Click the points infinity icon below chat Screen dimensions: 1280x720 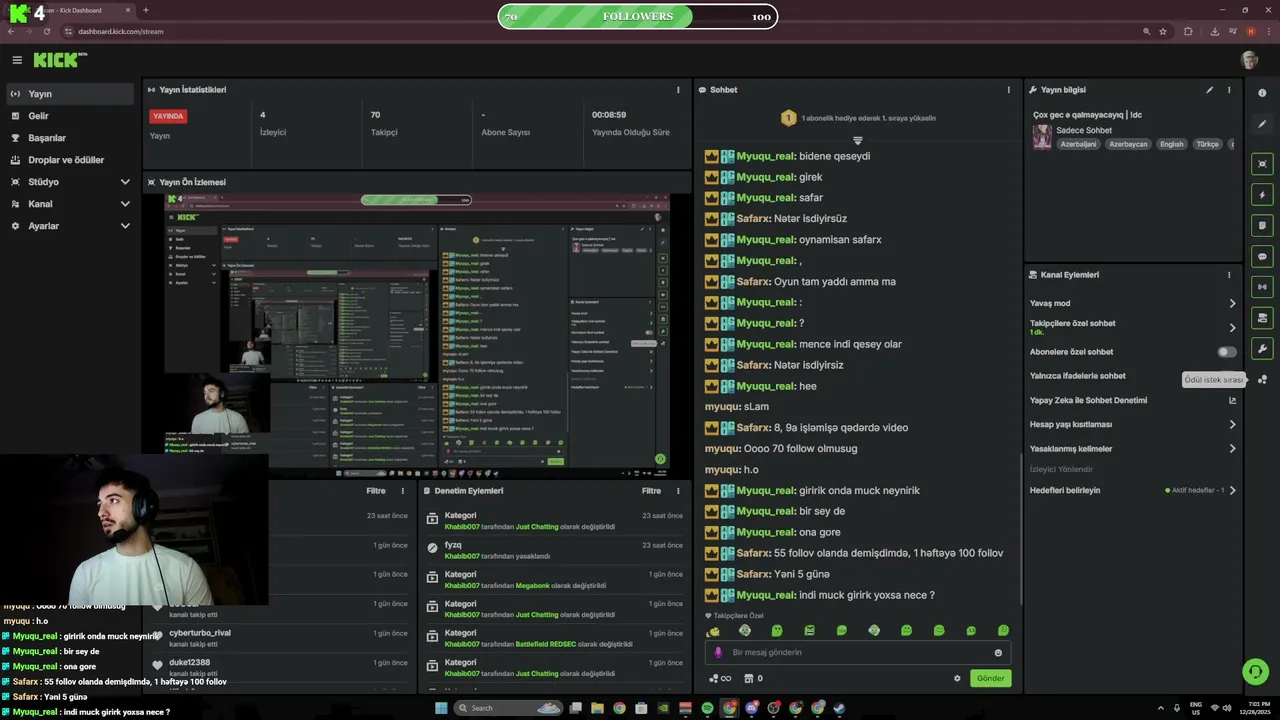[x=719, y=678]
